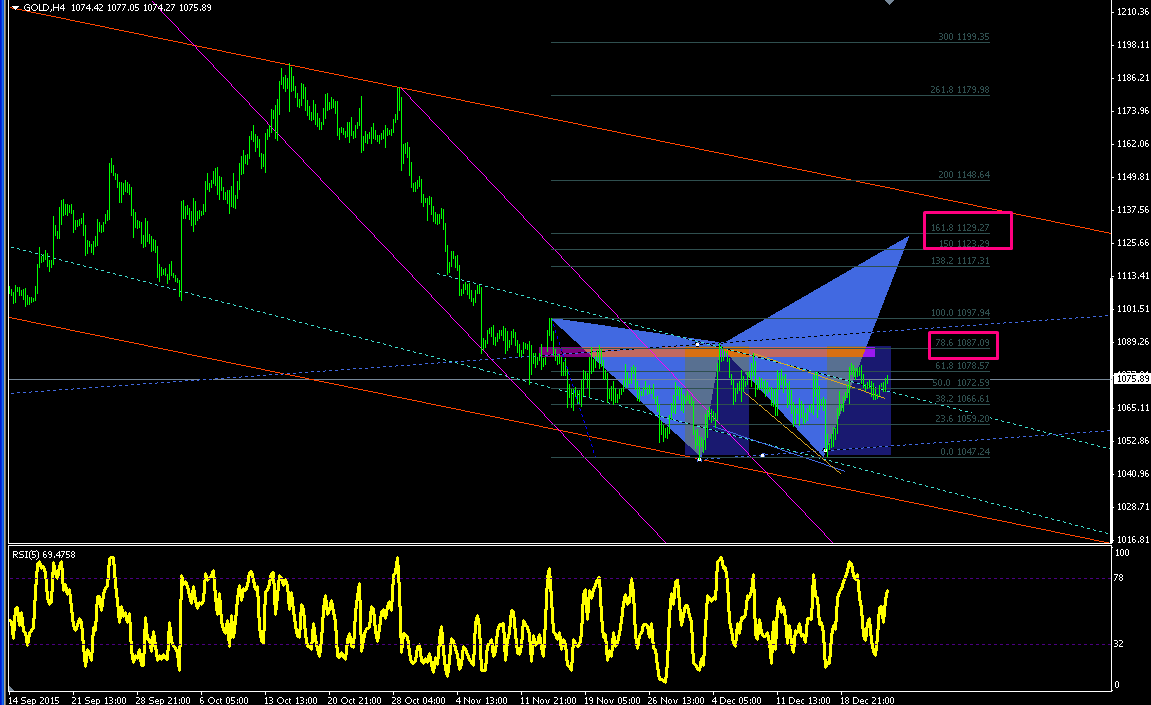Image resolution: width=1151 pixels, height=705 pixels.
Task: Select Fibonacci level label 38.2 1066.61
Action: (x=962, y=400)
